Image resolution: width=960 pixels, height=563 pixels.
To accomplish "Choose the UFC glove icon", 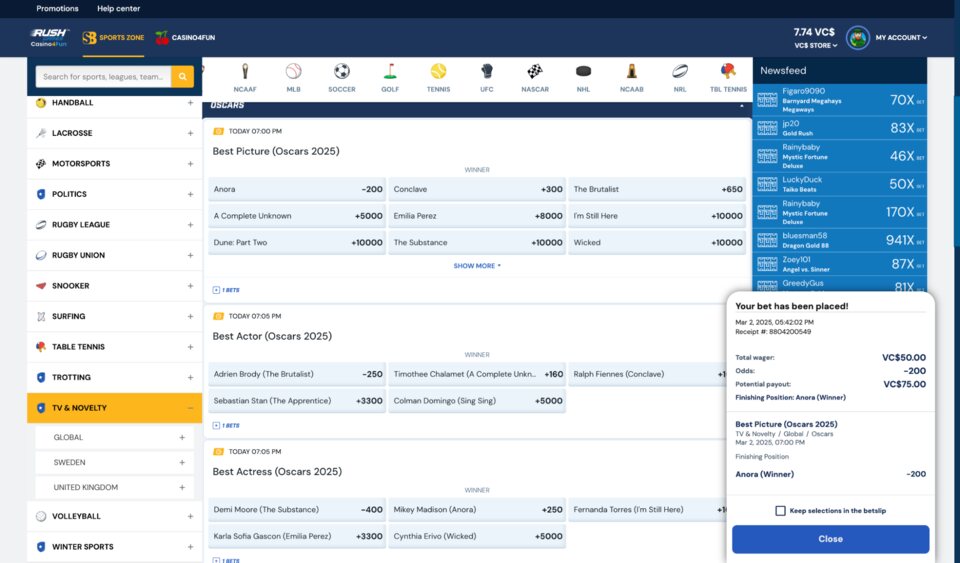I will (487, 72).
